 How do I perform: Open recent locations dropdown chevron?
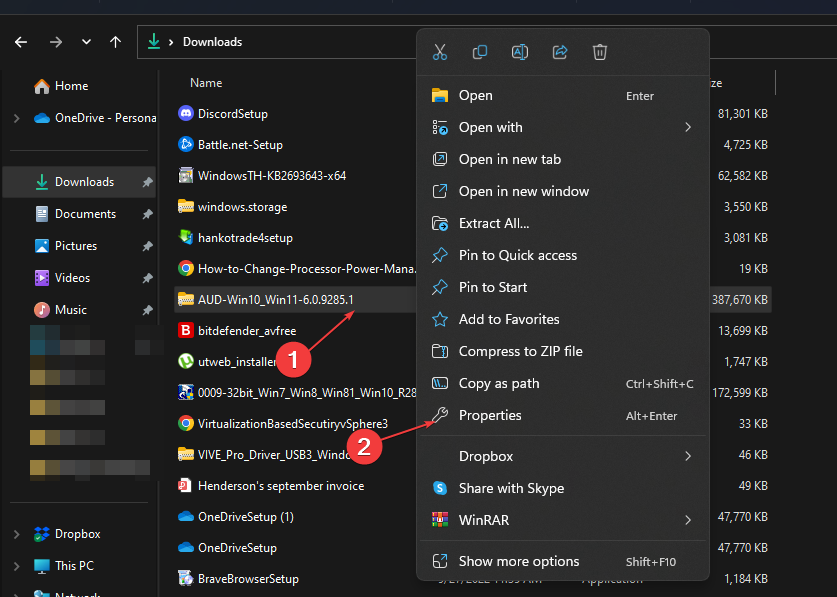[x=86, y=42]
